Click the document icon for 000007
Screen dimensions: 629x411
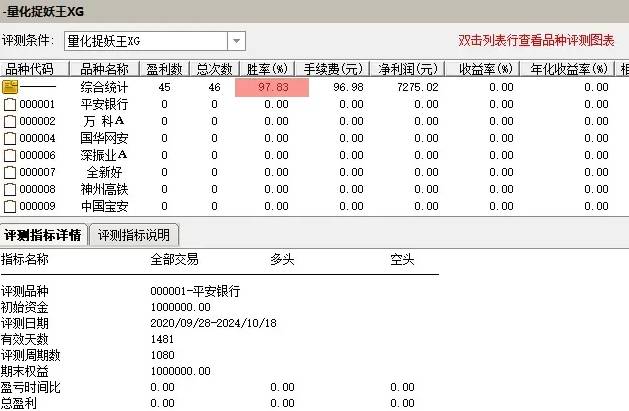click(10, 172)
